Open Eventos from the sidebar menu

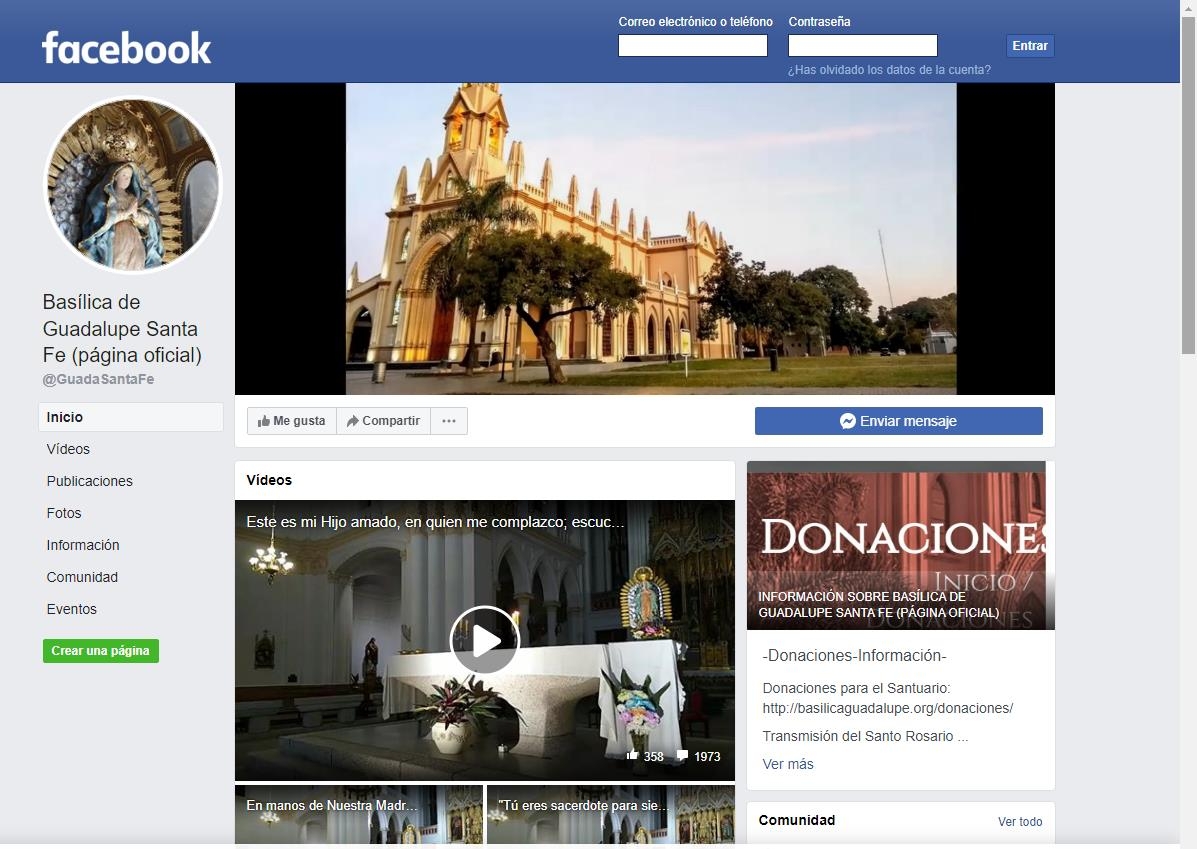point(72,609)
